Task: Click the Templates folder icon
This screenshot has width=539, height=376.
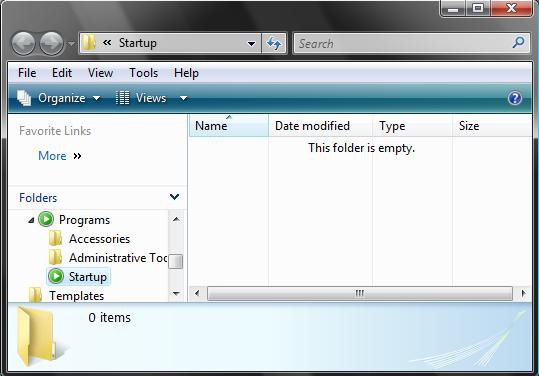Action: point(35,295)
